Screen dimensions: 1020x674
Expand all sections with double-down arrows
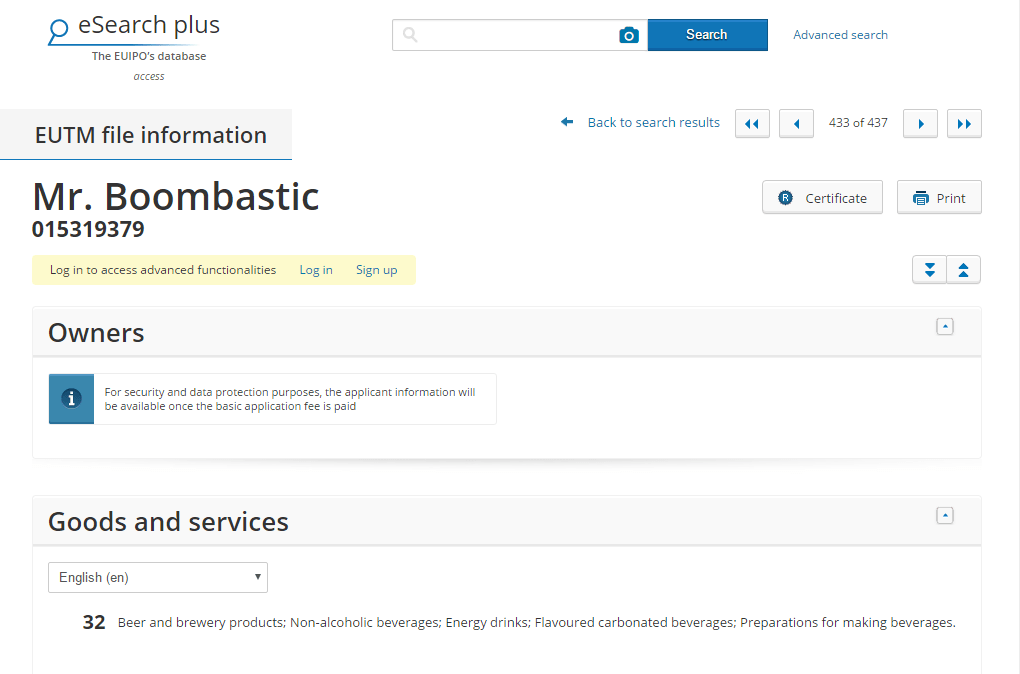click(930, 270)
